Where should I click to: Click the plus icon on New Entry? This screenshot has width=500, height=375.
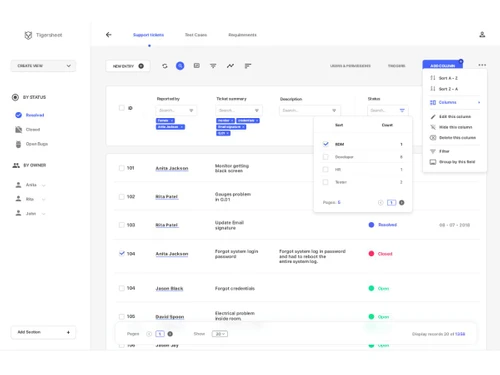coord(141,66)
